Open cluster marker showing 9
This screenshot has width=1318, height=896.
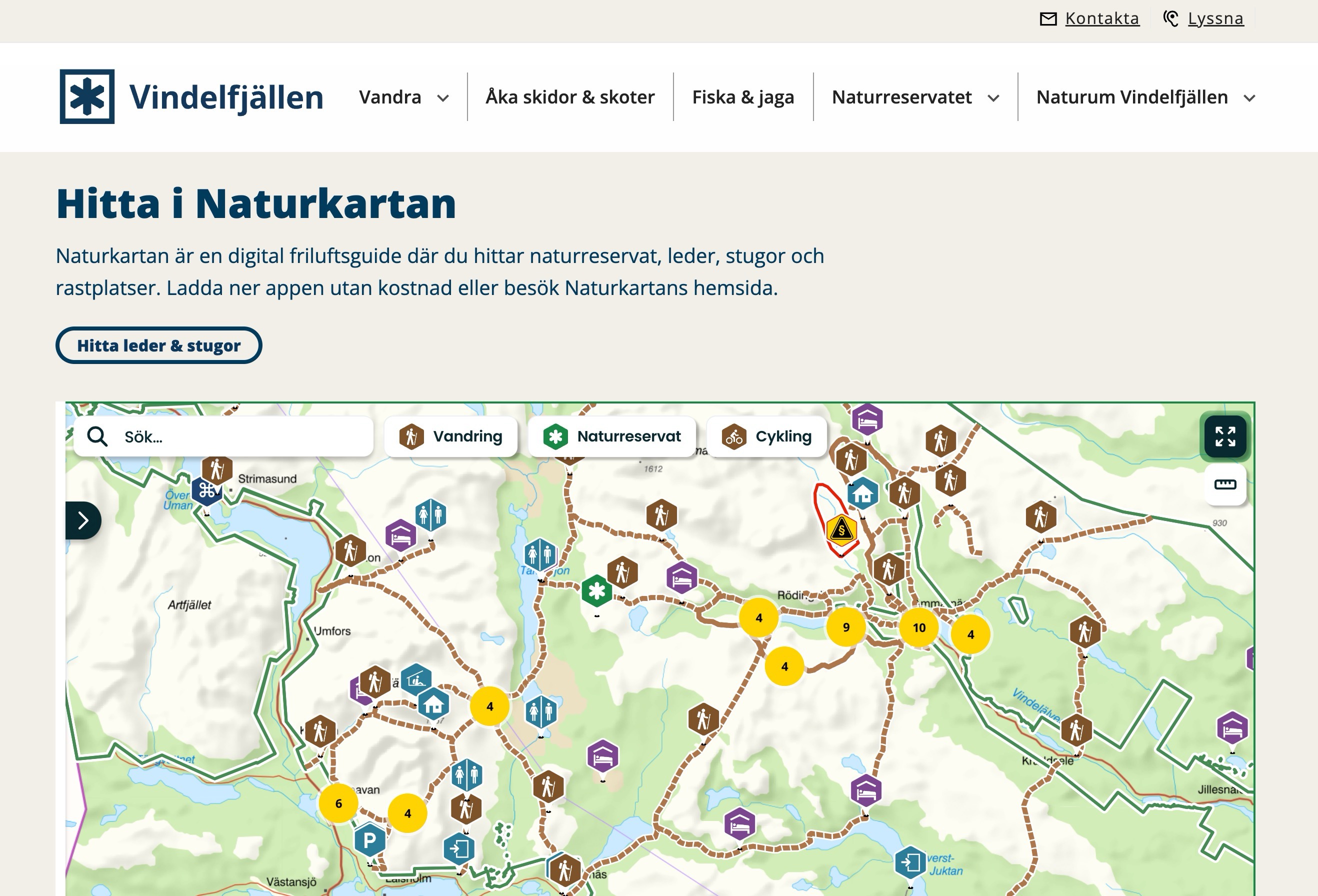tap(846, 627)
